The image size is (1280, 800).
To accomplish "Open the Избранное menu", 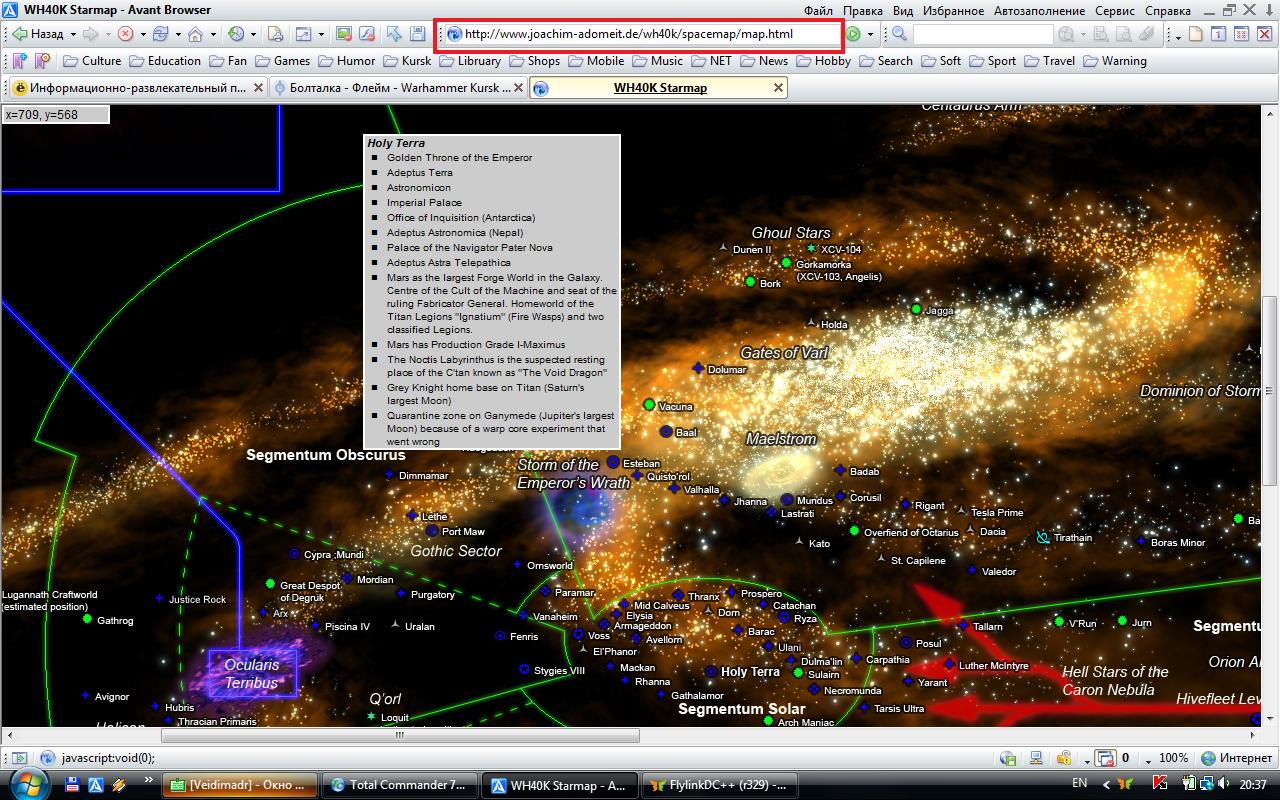I will pyautogui.click(x=954, y=10).
